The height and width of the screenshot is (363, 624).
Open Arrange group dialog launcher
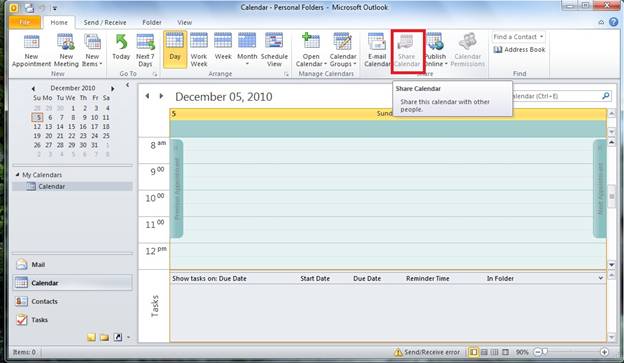[286, 74]
